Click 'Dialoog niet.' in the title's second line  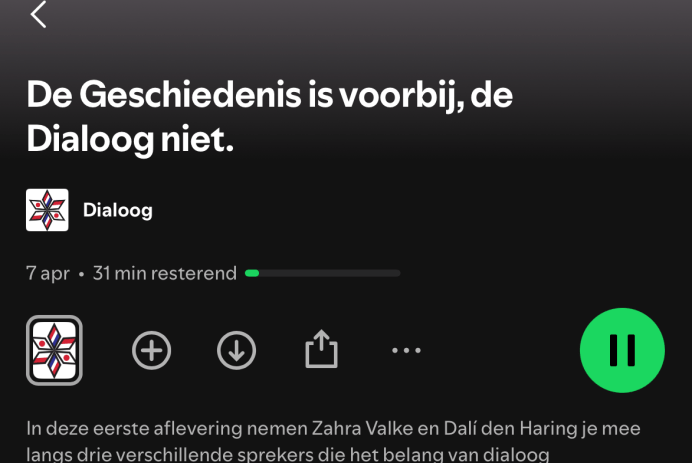pos(130,139)
